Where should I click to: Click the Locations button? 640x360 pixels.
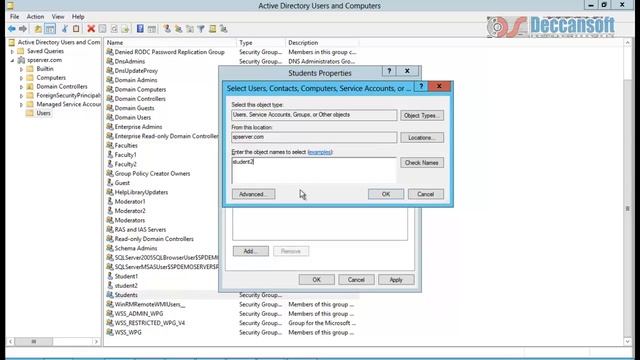click(422, 138)
